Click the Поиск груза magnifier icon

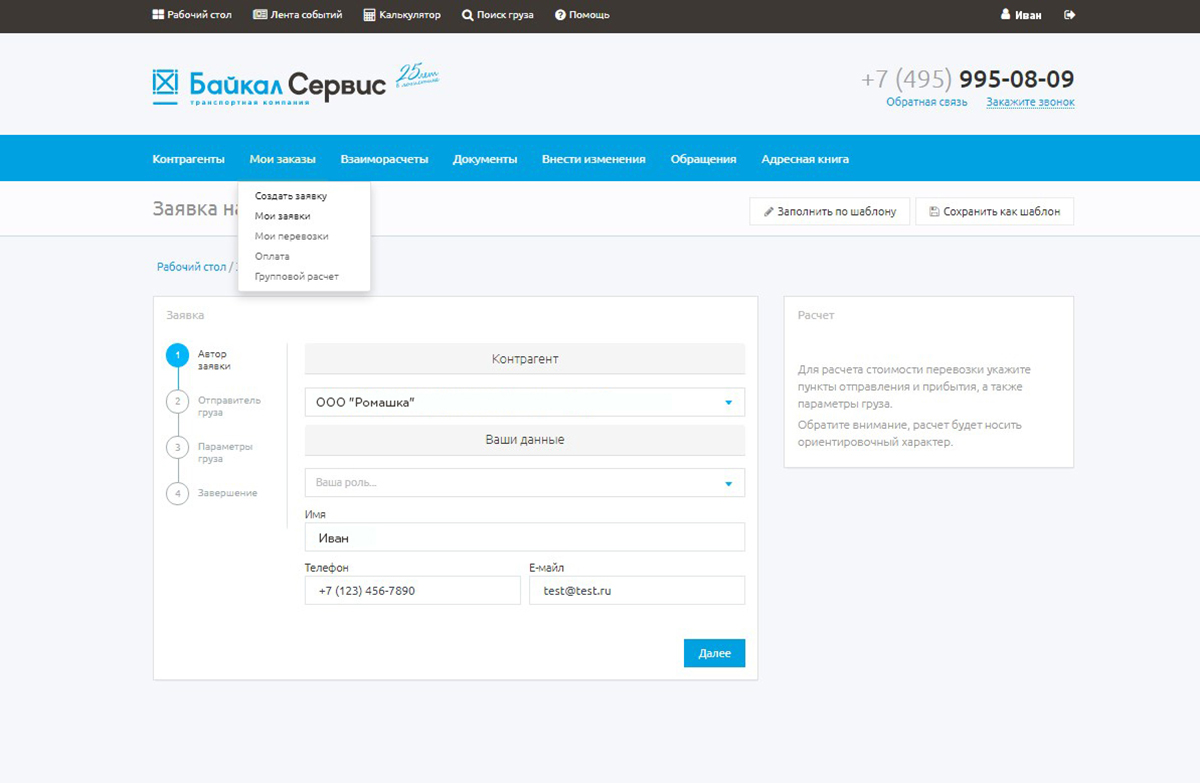click(x=467, y=15)
